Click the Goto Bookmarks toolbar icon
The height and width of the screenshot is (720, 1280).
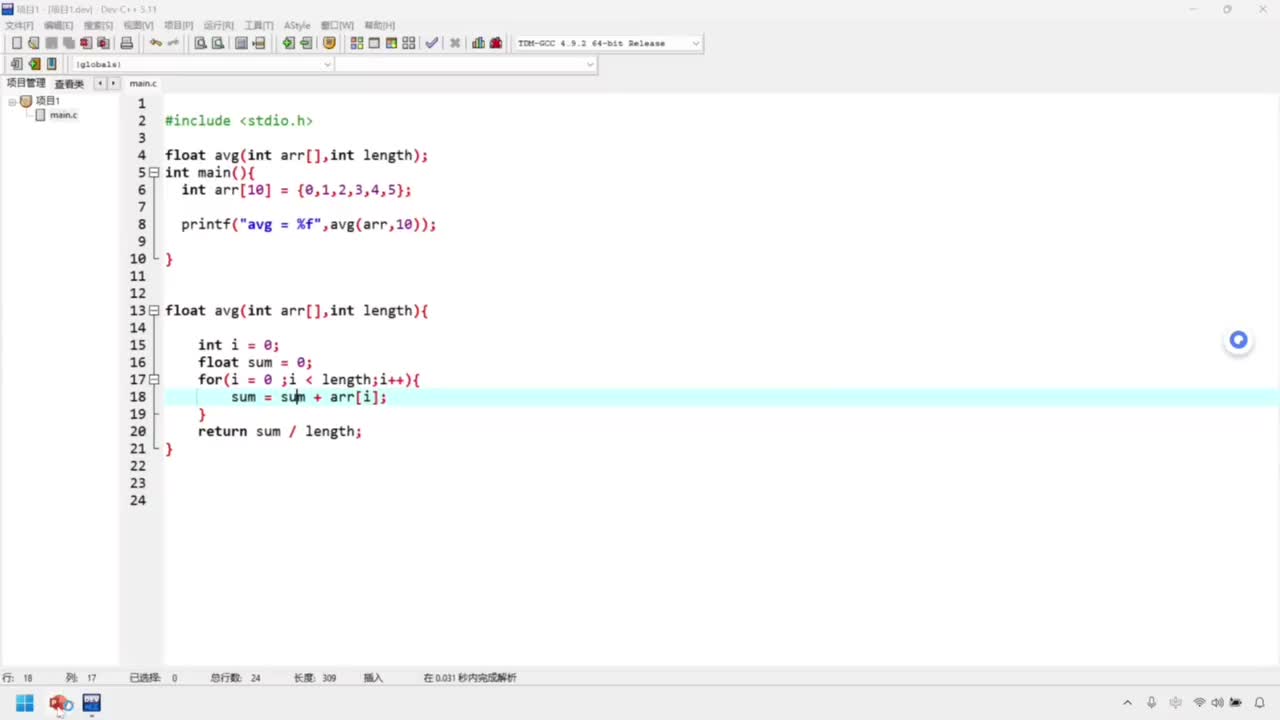pyautogui.click(x=51, y=64)
